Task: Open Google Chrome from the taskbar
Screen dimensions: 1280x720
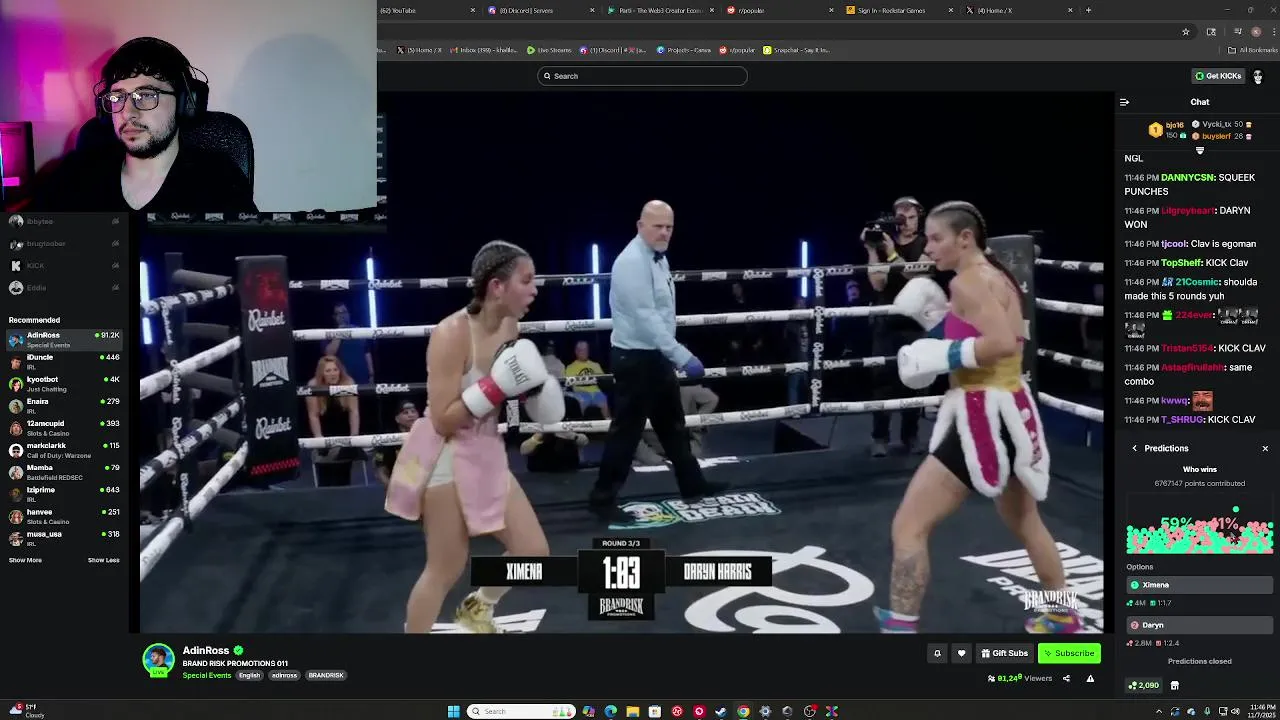Action: (x=743, y=711)
